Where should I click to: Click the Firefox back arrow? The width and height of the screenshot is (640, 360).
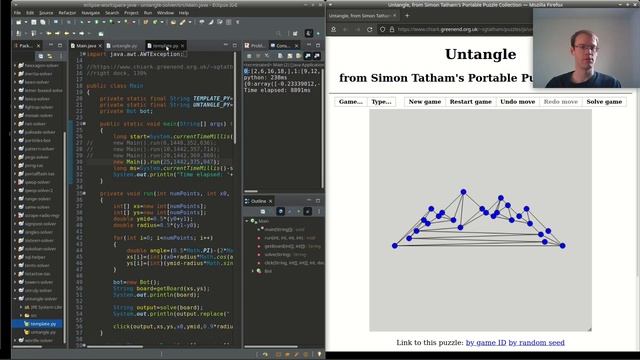coord(345,29)
